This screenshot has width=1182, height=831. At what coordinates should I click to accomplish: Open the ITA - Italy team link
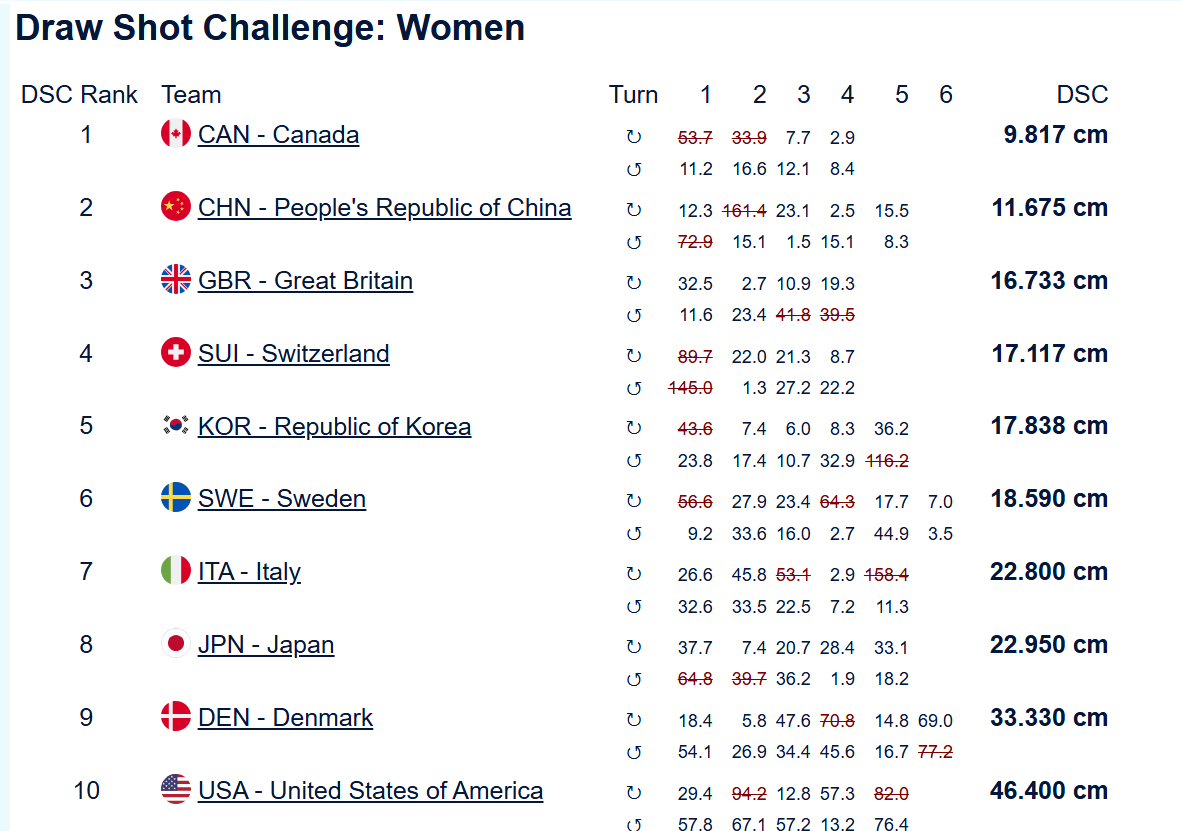[249, 572]
